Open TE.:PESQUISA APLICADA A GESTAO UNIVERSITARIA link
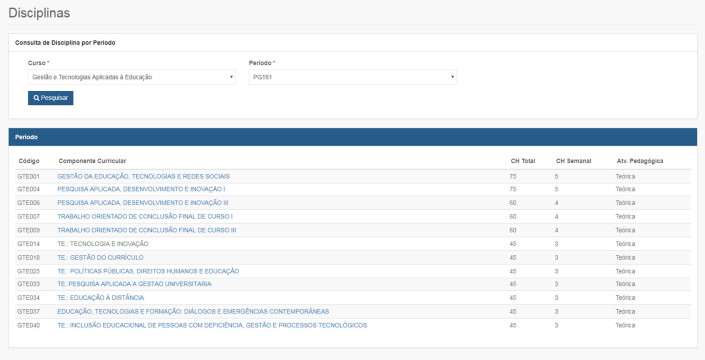 click(134, 284)
